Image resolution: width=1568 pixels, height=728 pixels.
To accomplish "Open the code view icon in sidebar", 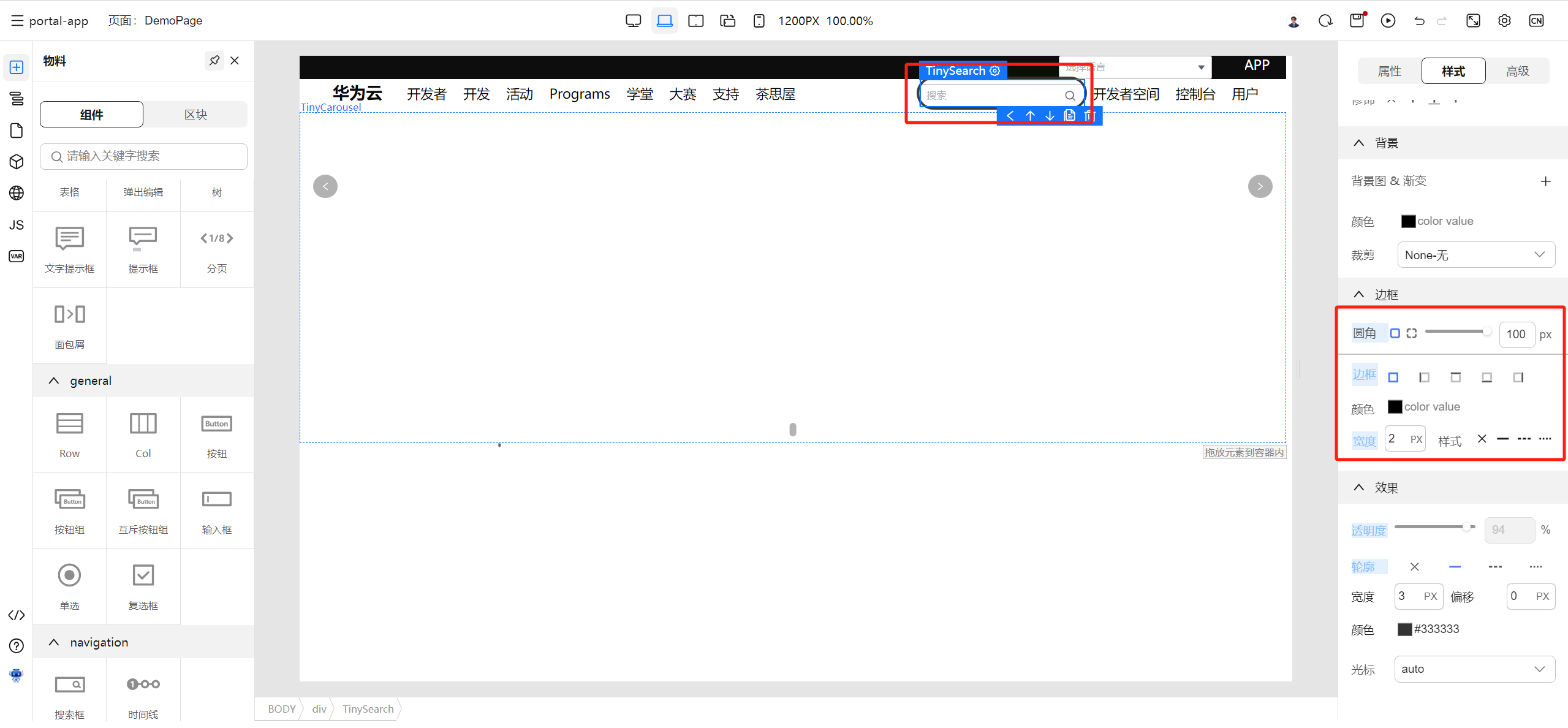I will pyautogui.click(x=17, y=615).
